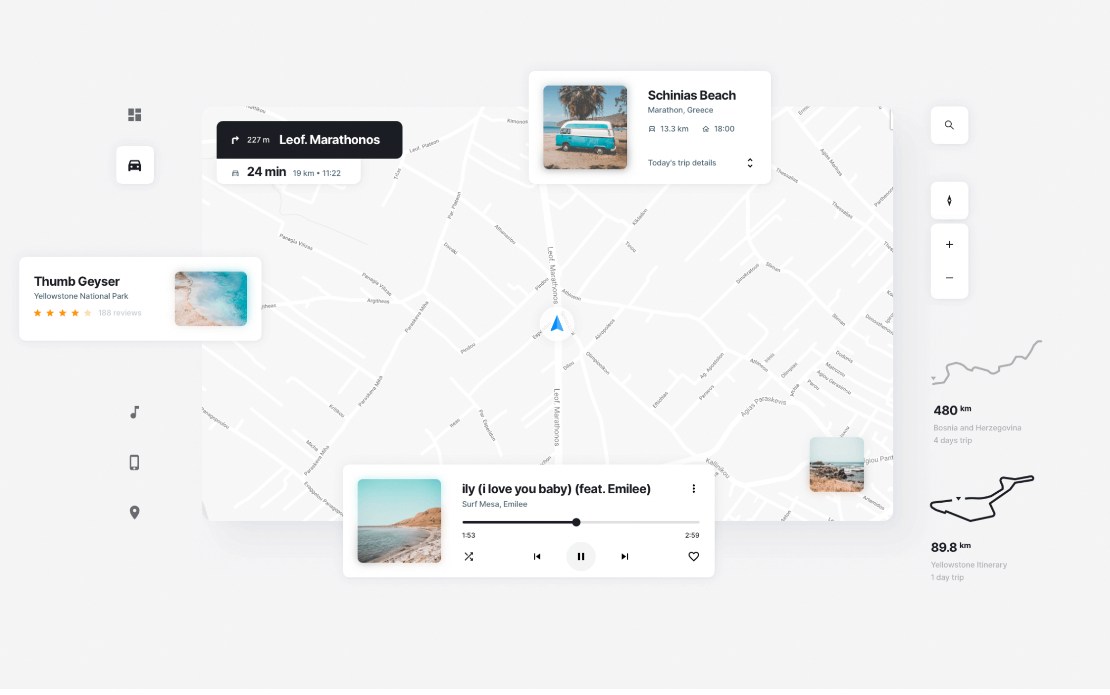
Task: Click the Thumb Geyser title
Action: (x=76, y=281)
